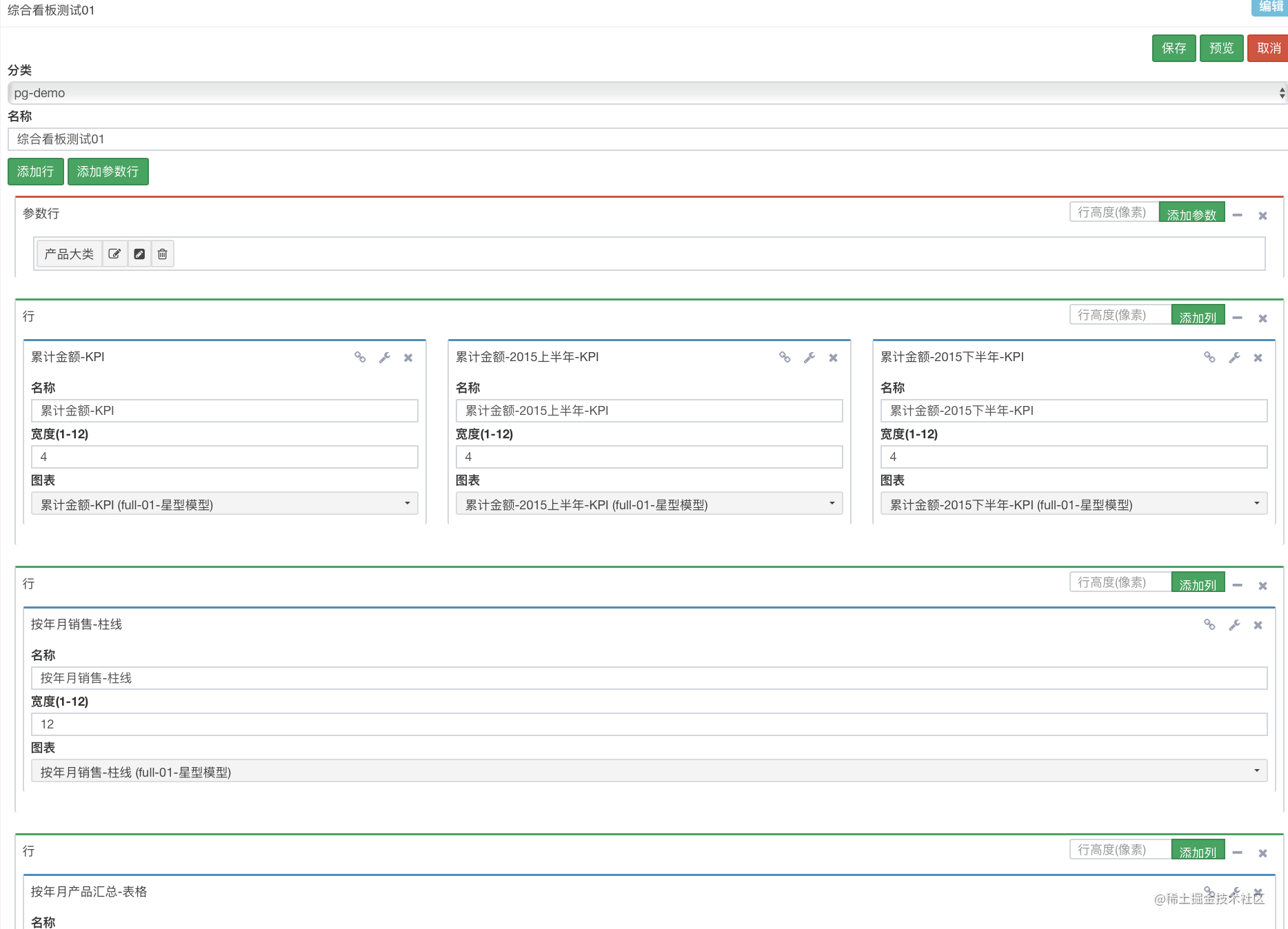Click the 预览 button
This screenshot has width=1288, height=929.
pos(1222,48)
